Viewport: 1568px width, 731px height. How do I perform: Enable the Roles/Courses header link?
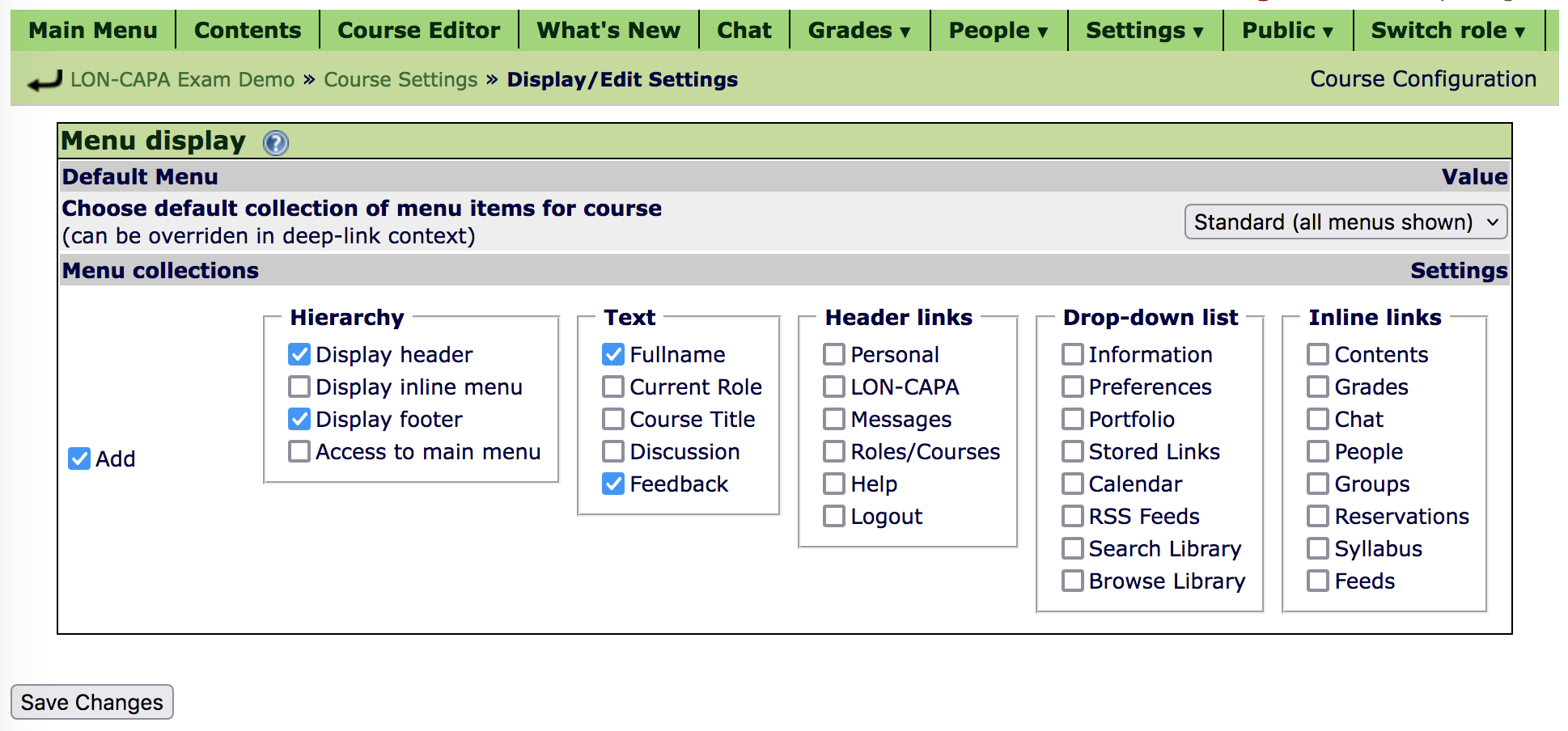coord(834,451)
